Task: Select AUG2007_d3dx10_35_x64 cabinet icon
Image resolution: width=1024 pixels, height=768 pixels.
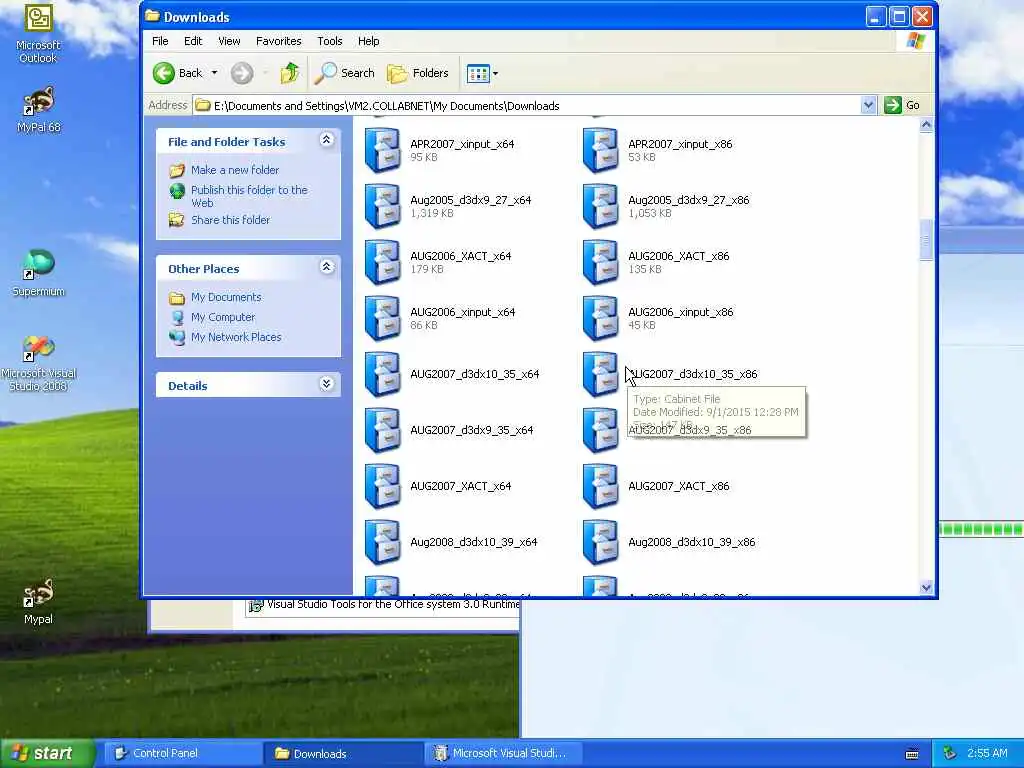Action: [x=383, y=374]
